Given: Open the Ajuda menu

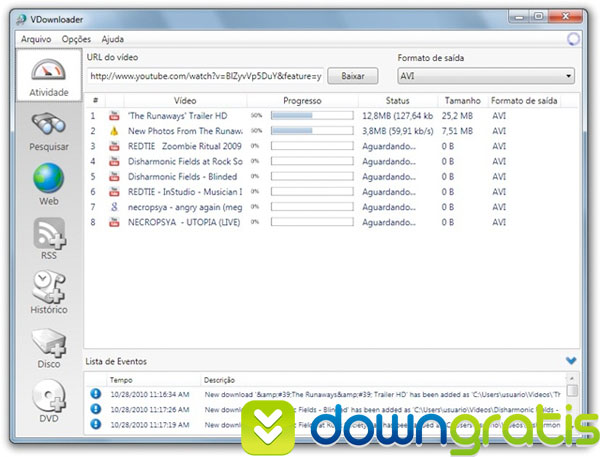Looking at the screenshot, I should coord(112,39).
